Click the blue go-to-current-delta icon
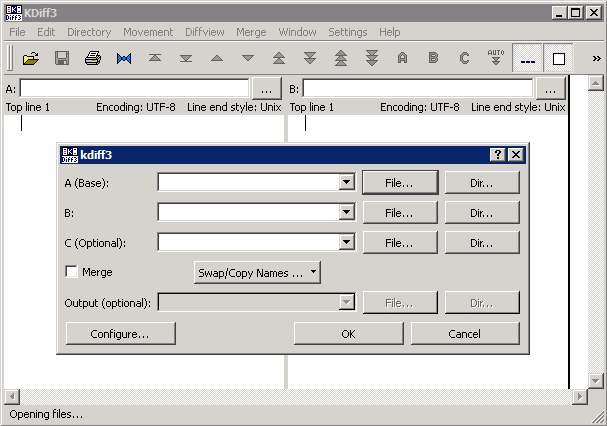 (124, 58)
